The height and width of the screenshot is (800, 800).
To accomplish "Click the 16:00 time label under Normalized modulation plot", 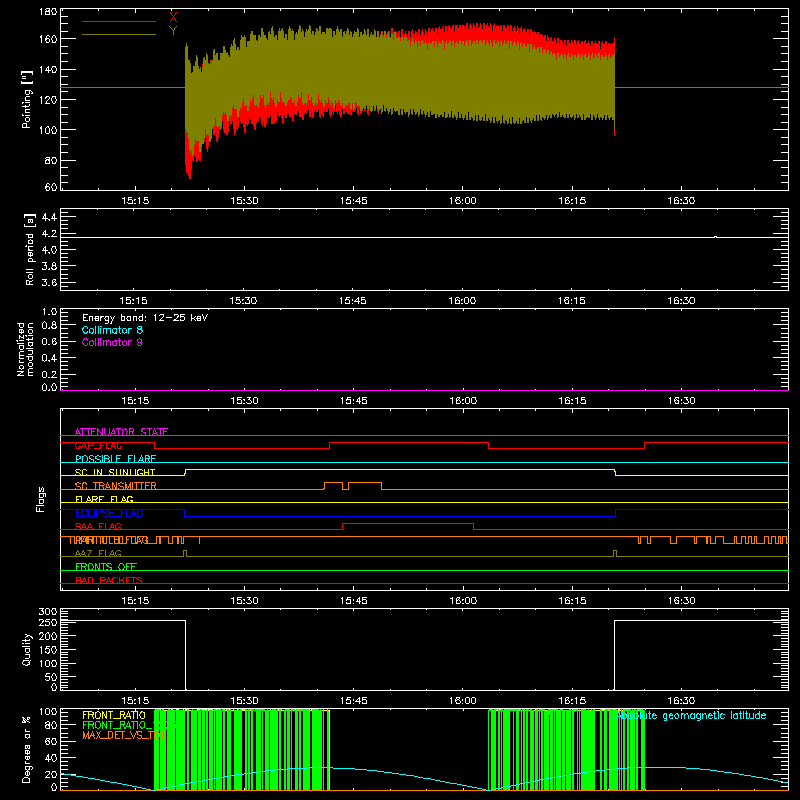I will [463, 401].
